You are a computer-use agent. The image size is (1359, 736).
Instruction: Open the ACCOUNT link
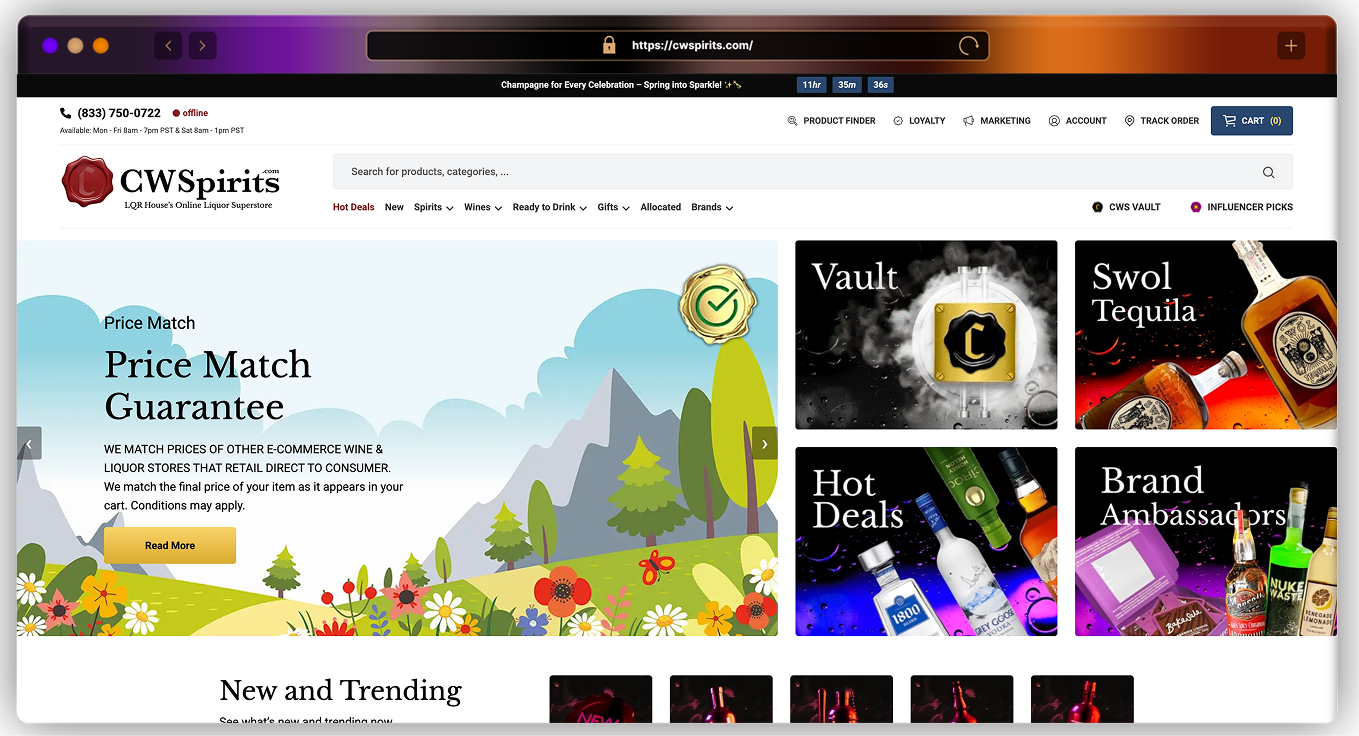[1077, 121]
